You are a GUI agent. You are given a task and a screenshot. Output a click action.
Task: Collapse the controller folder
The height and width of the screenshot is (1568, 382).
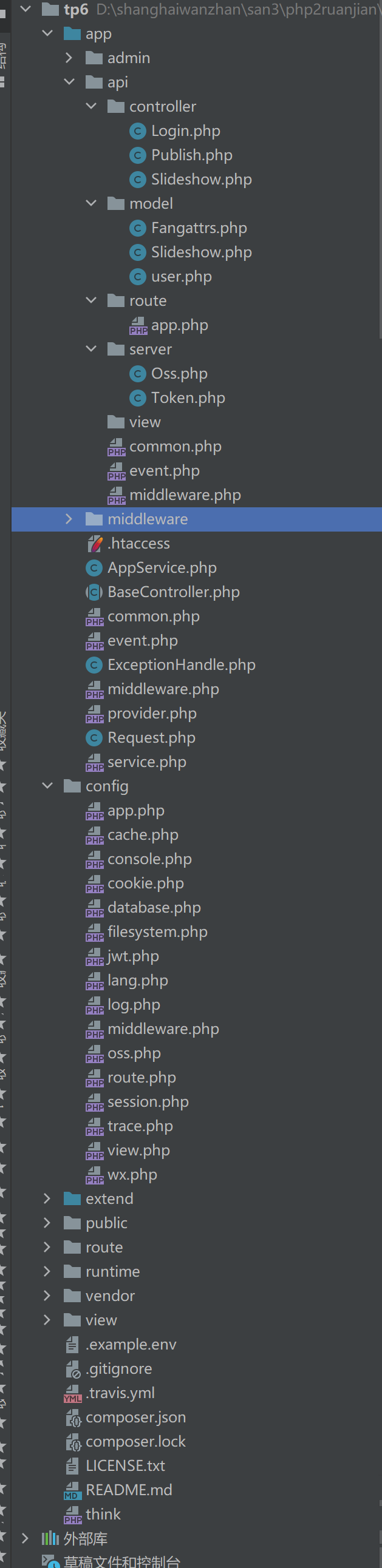coord(91,107)
